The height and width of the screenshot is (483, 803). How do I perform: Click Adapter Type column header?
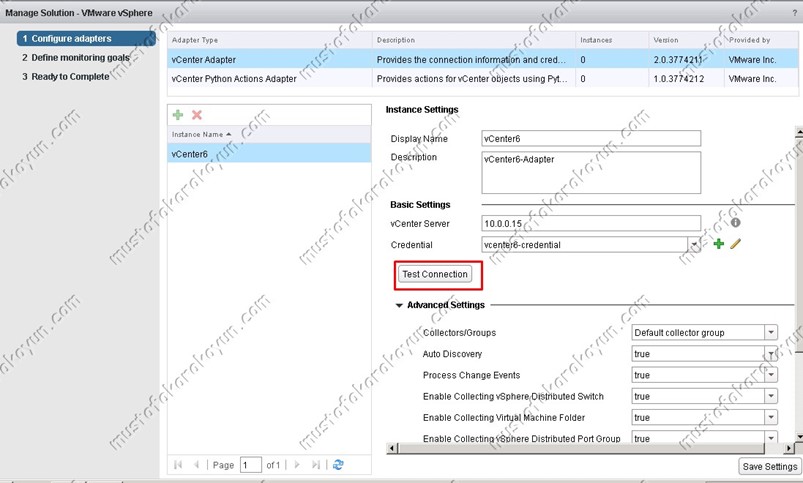click(x=270, y=40)
